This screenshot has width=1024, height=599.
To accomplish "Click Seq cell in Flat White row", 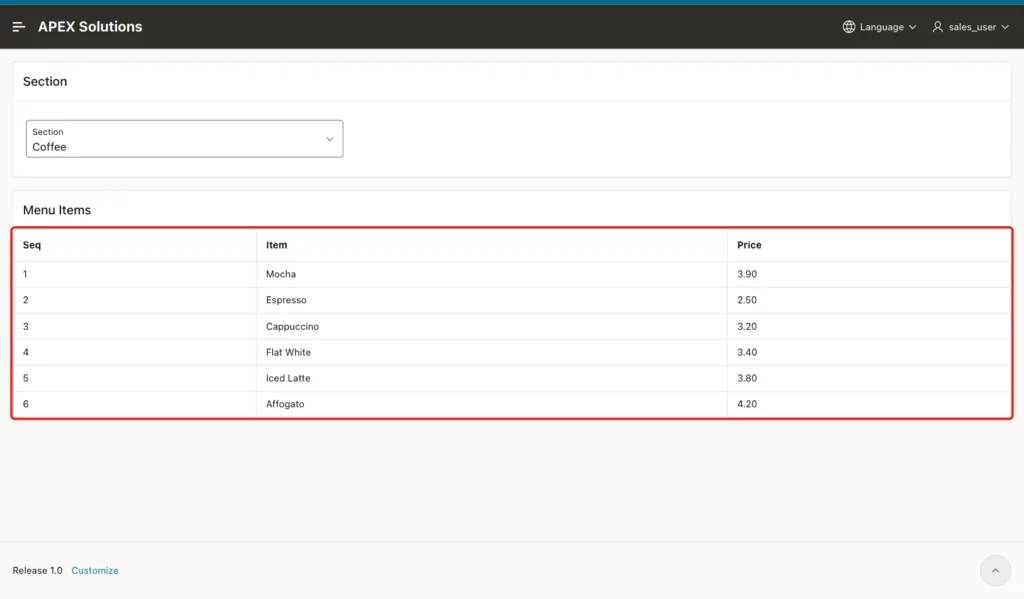I will pyautogui.click(x=135, y=352).
